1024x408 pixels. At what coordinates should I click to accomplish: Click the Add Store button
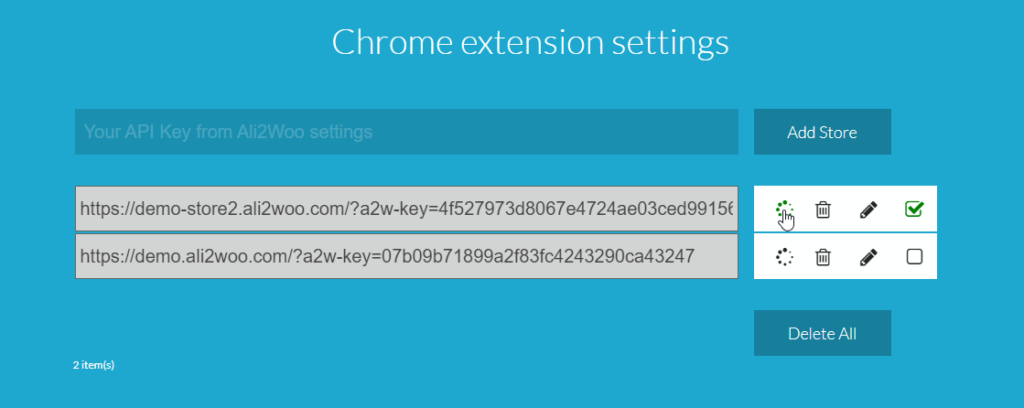pyautogui.click(x=822, y=132)
